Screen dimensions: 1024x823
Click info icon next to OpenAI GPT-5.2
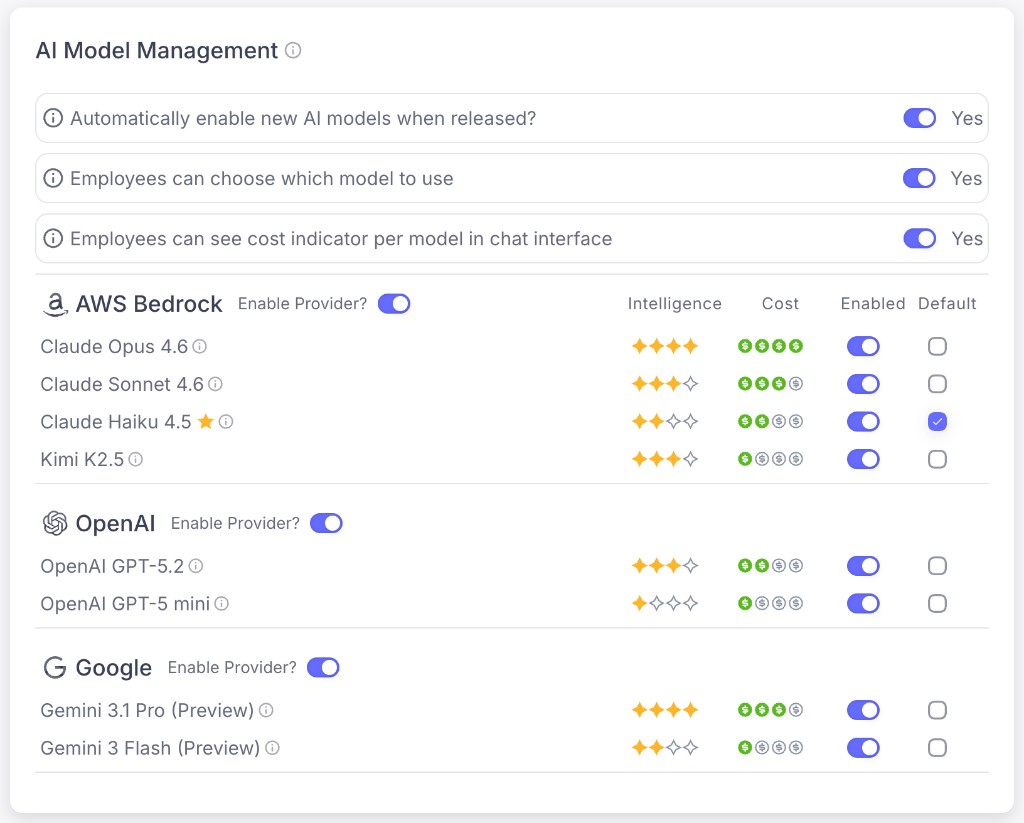click(x=196, y=566)
